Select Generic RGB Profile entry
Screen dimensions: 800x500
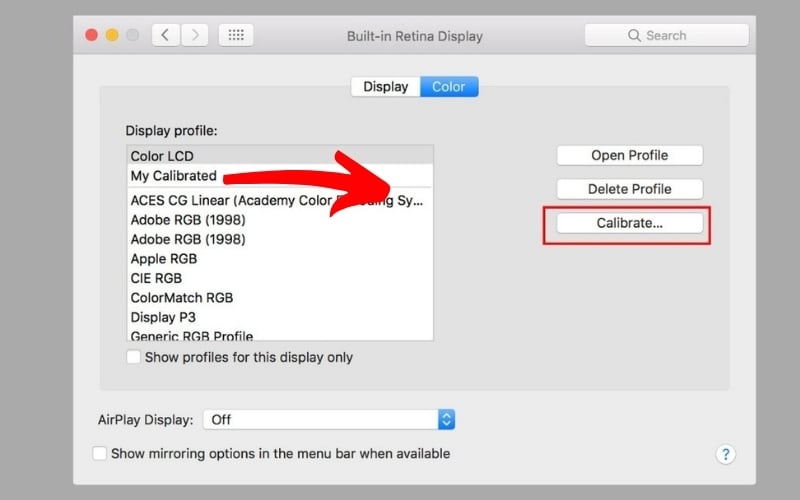tap(280, 335)
